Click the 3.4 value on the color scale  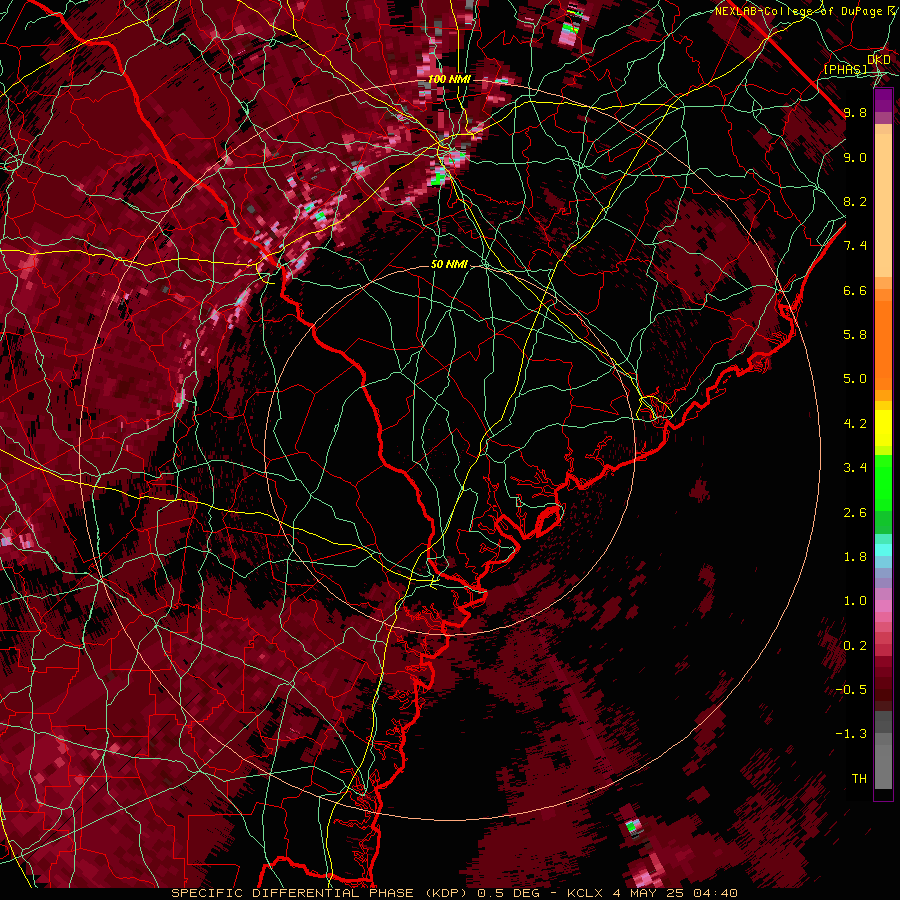(855, 468)
